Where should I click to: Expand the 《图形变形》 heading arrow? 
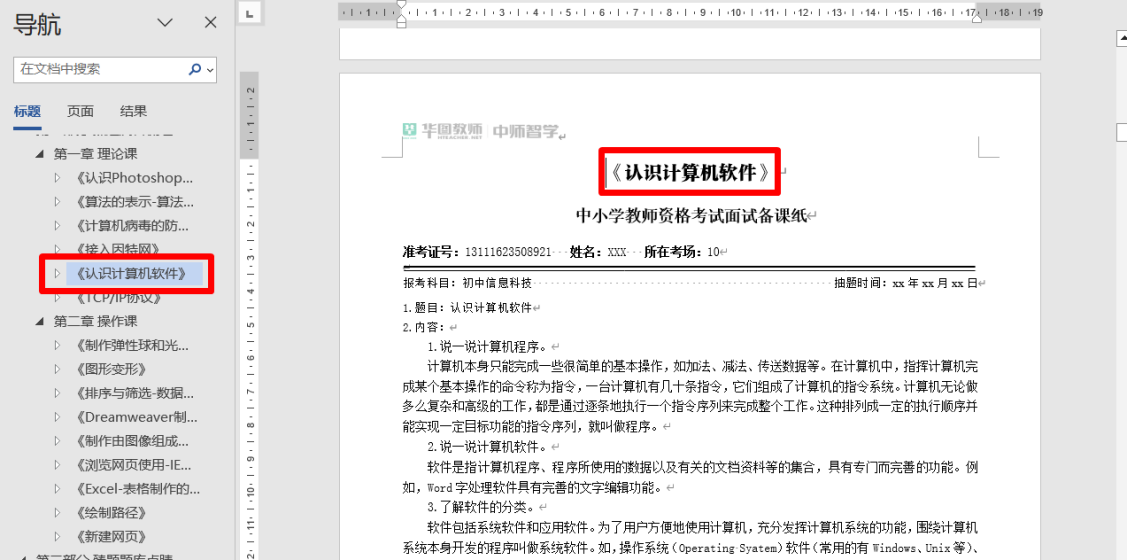(58, 370)
